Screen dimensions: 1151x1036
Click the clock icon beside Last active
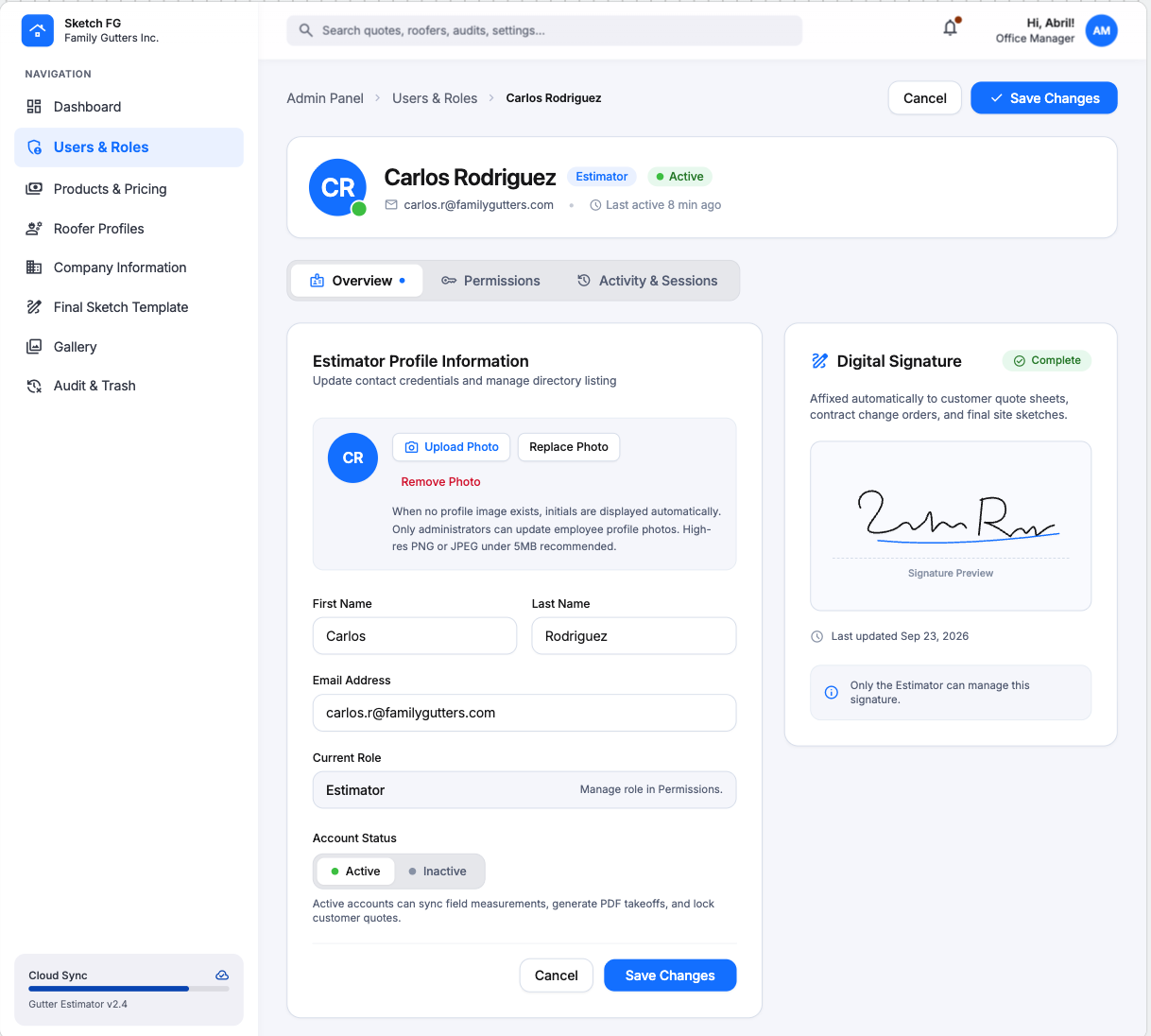point(595,205)
